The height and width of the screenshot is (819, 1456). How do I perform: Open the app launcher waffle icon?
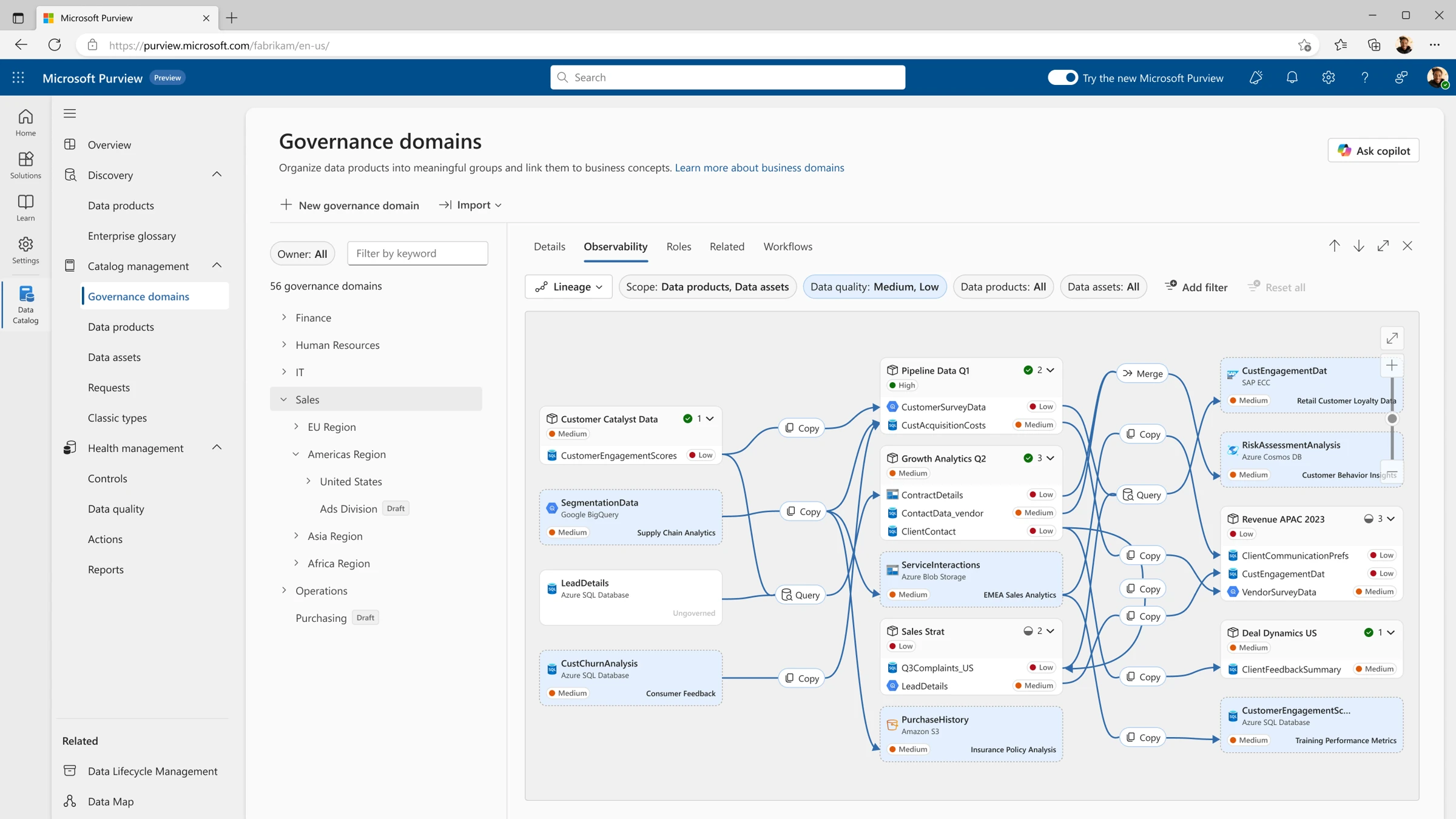[18, 78]
